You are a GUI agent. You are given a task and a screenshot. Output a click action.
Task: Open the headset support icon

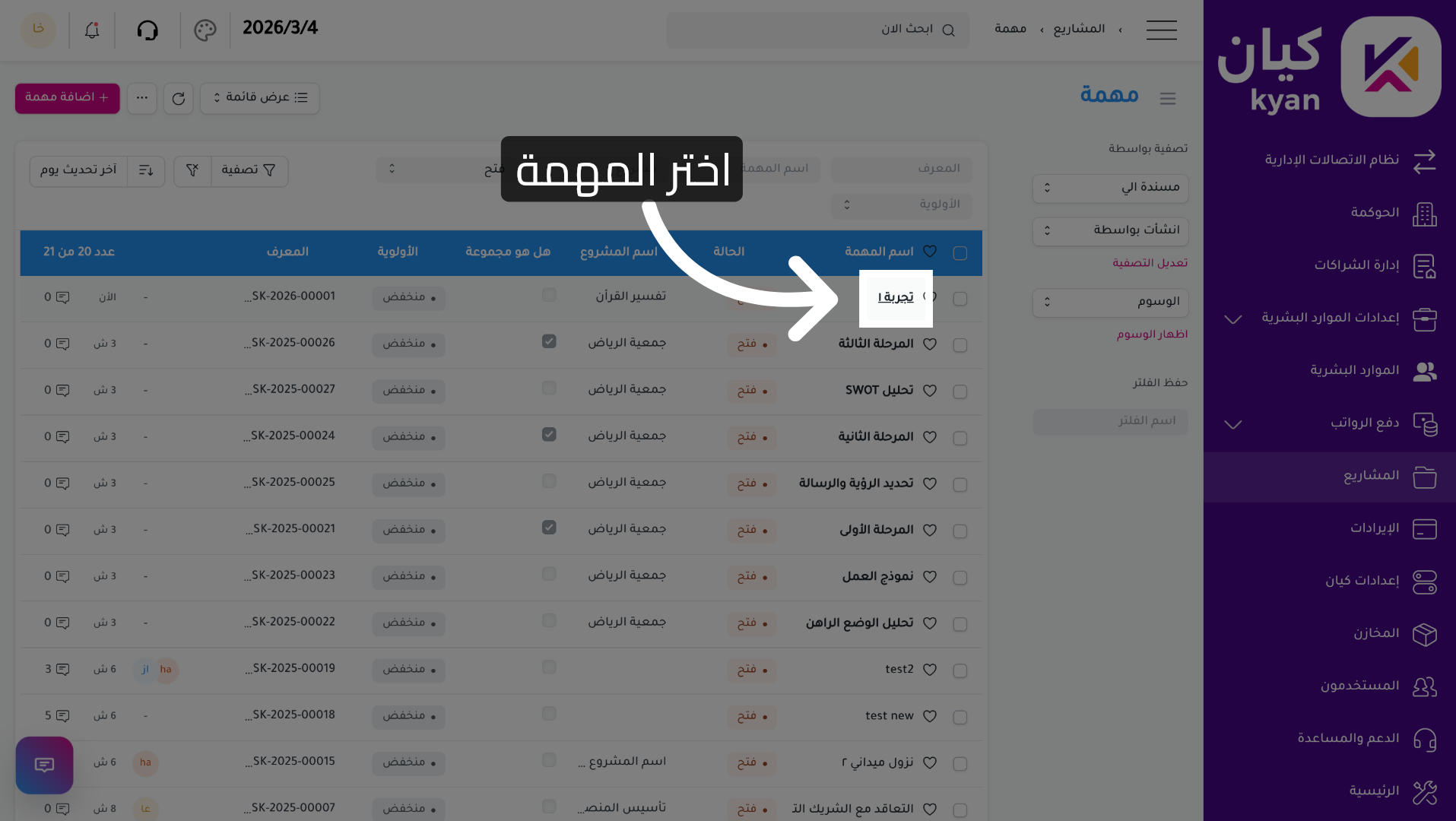pos(148,30)
